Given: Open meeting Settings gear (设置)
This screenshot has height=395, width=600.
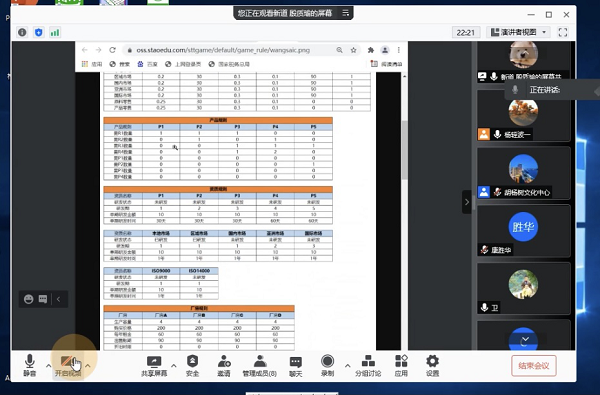Looking at the screenshot, I should coord(432,366).
